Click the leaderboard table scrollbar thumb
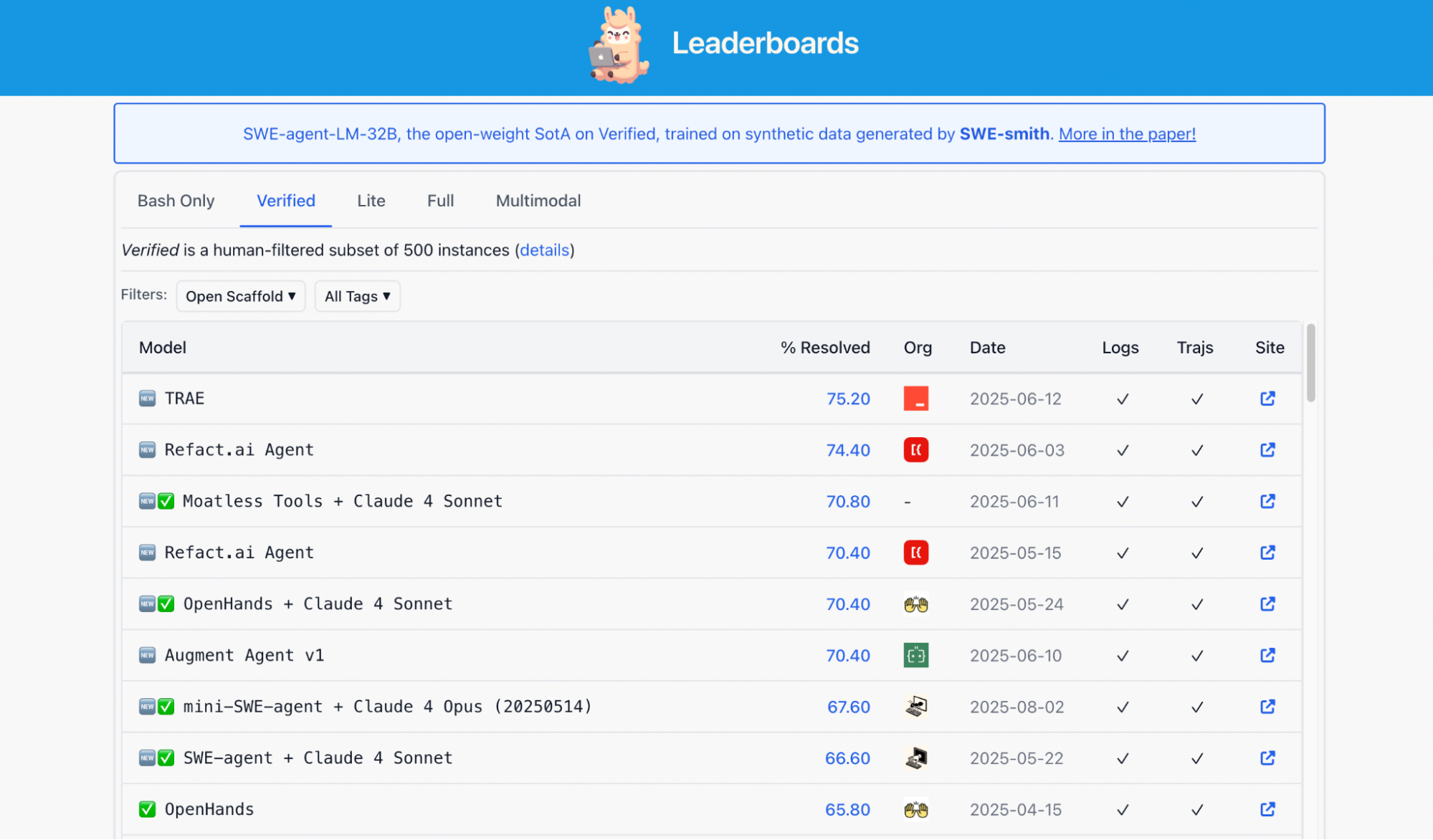Image resolution: width=1433 pixels, height=840 pixels. [x=1310, y=363]
